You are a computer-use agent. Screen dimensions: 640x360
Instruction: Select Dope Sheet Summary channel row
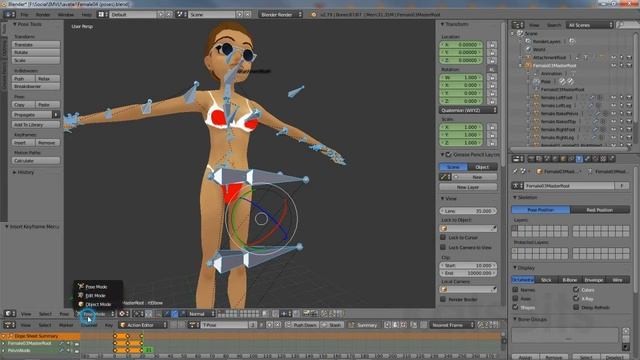pyautogui.click(x=40, y=336)
